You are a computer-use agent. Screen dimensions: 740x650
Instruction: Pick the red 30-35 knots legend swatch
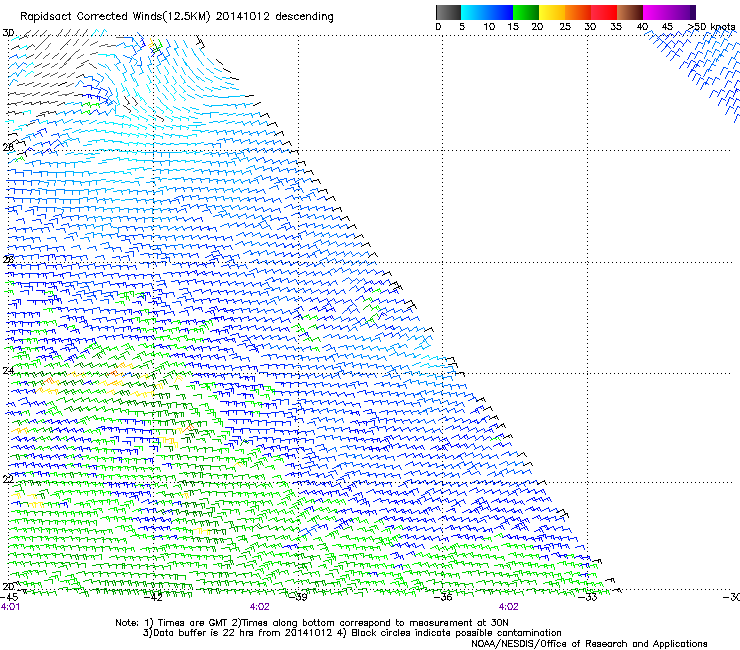[604, 12]
